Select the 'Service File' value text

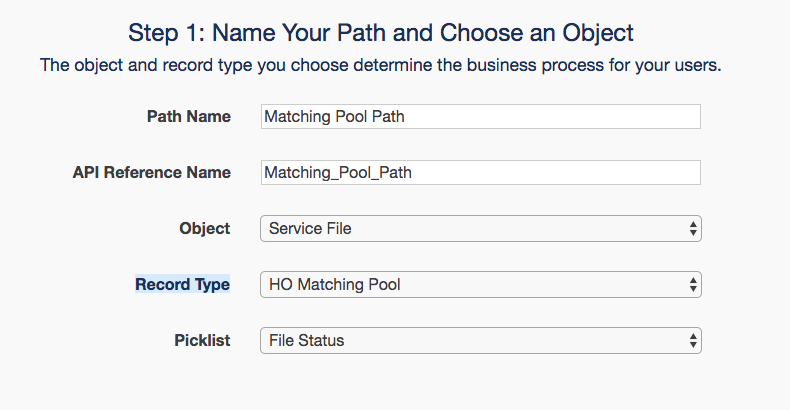pos(311,229)
